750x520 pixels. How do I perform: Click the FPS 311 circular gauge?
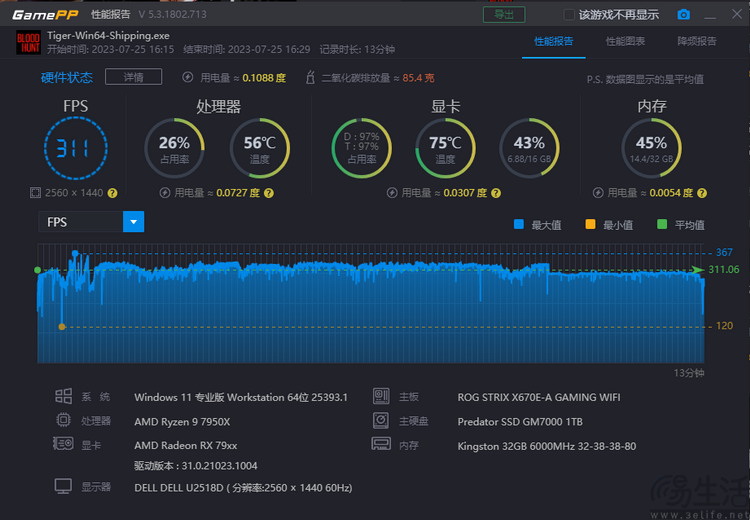click(76, 148)
